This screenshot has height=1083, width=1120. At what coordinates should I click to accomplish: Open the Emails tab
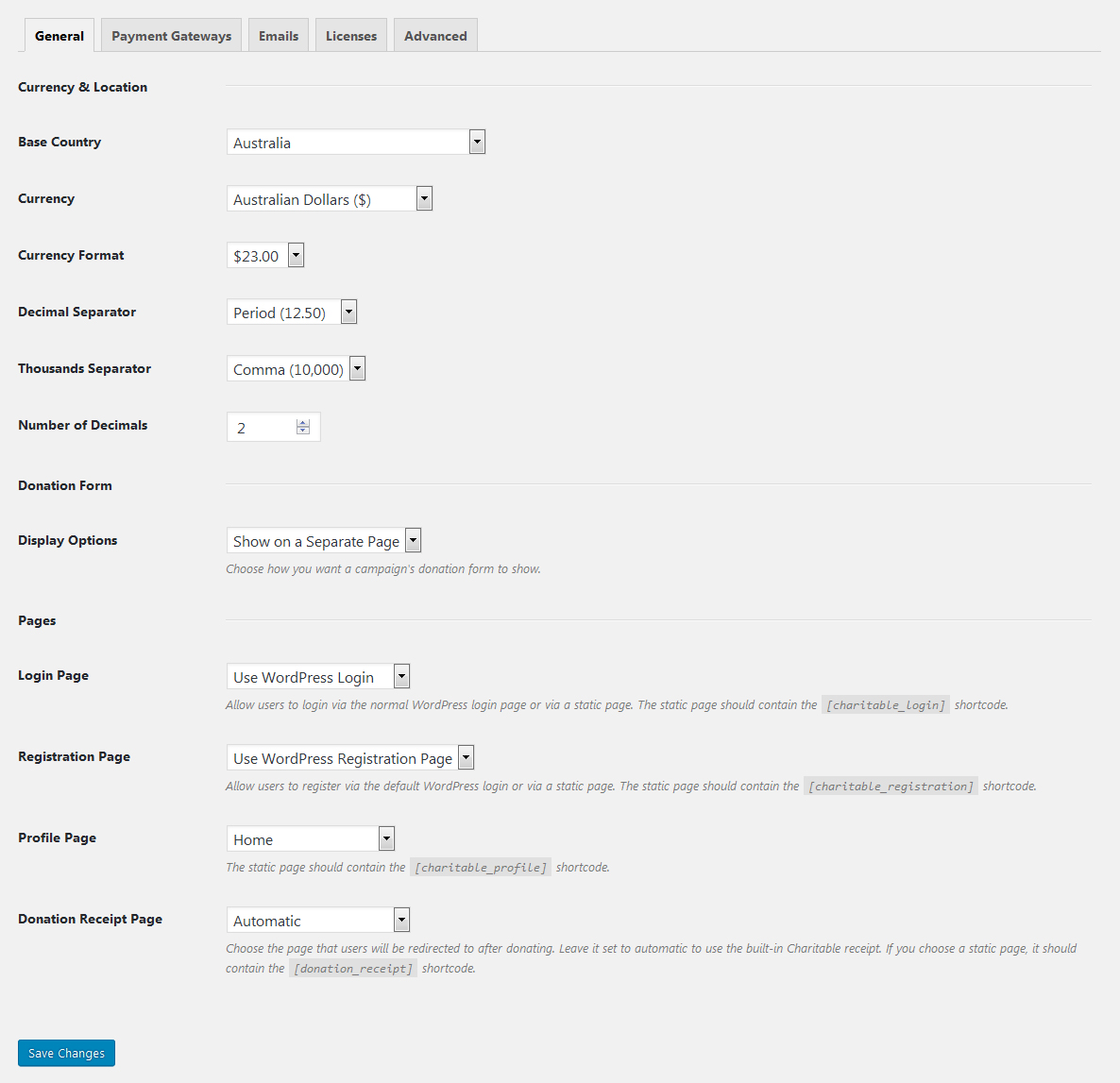pos(279,36)
